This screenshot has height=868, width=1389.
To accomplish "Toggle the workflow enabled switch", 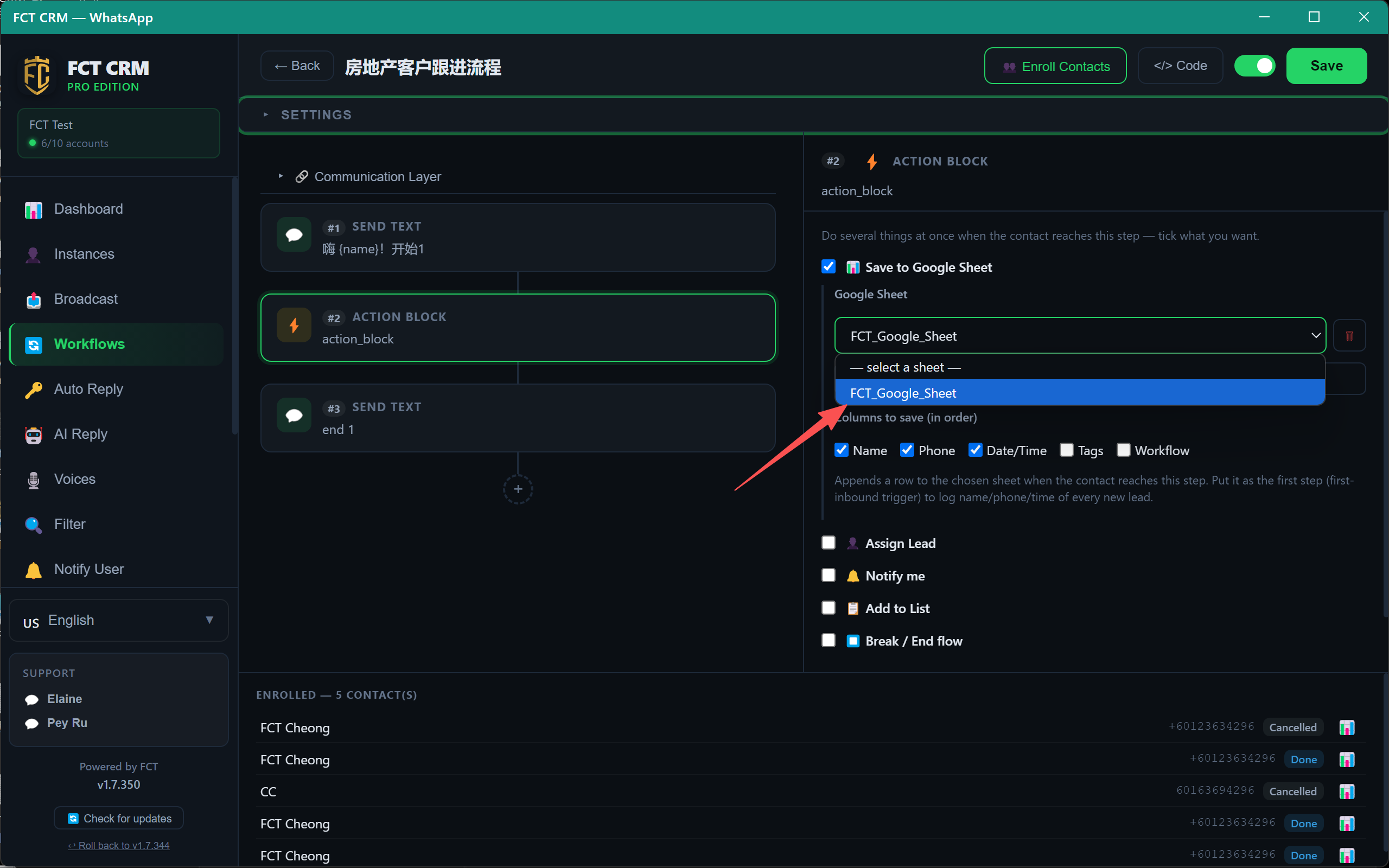I will pos(1254,66).
